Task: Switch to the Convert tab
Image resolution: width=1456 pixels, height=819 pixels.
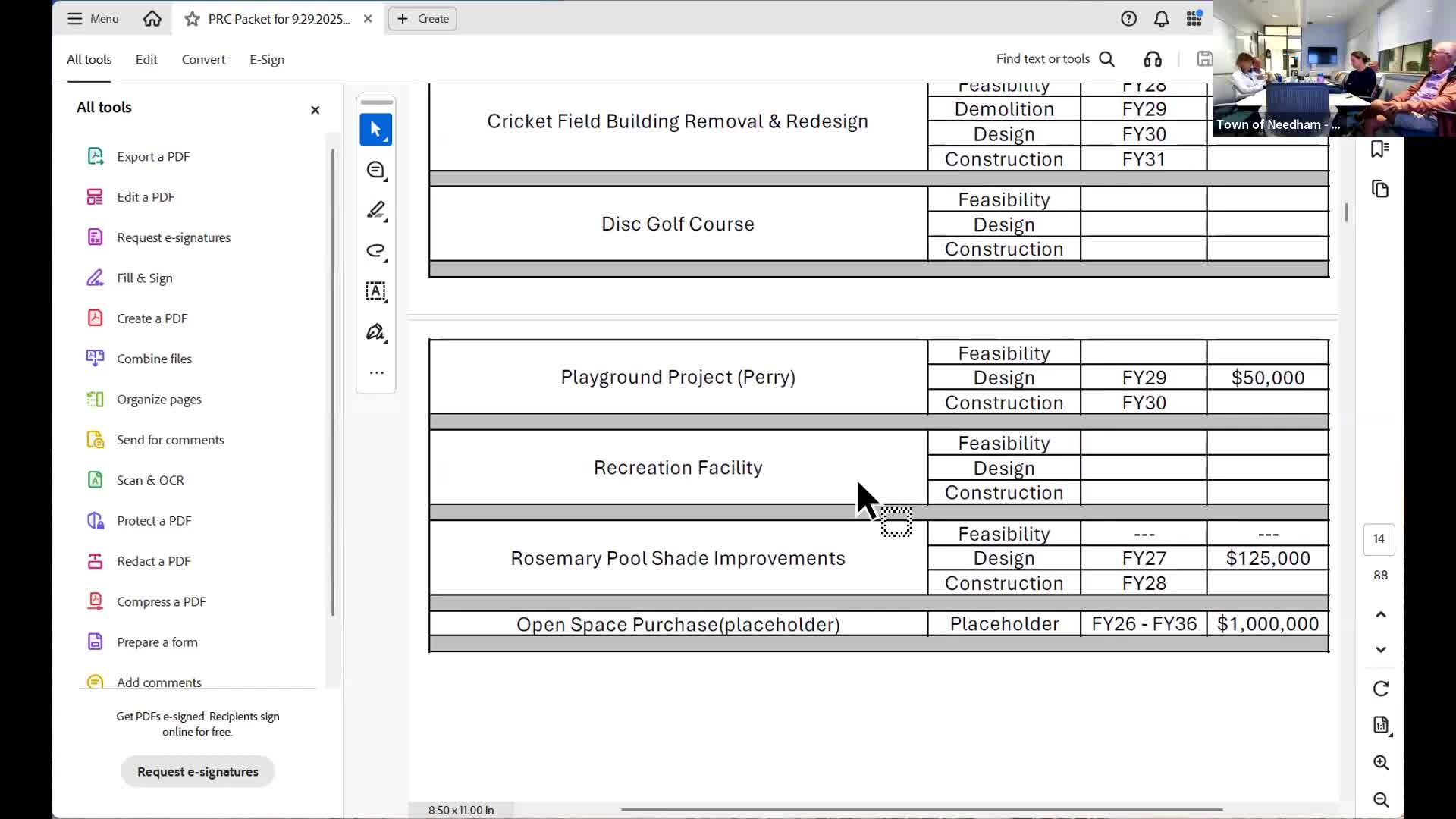Action: 203,59
